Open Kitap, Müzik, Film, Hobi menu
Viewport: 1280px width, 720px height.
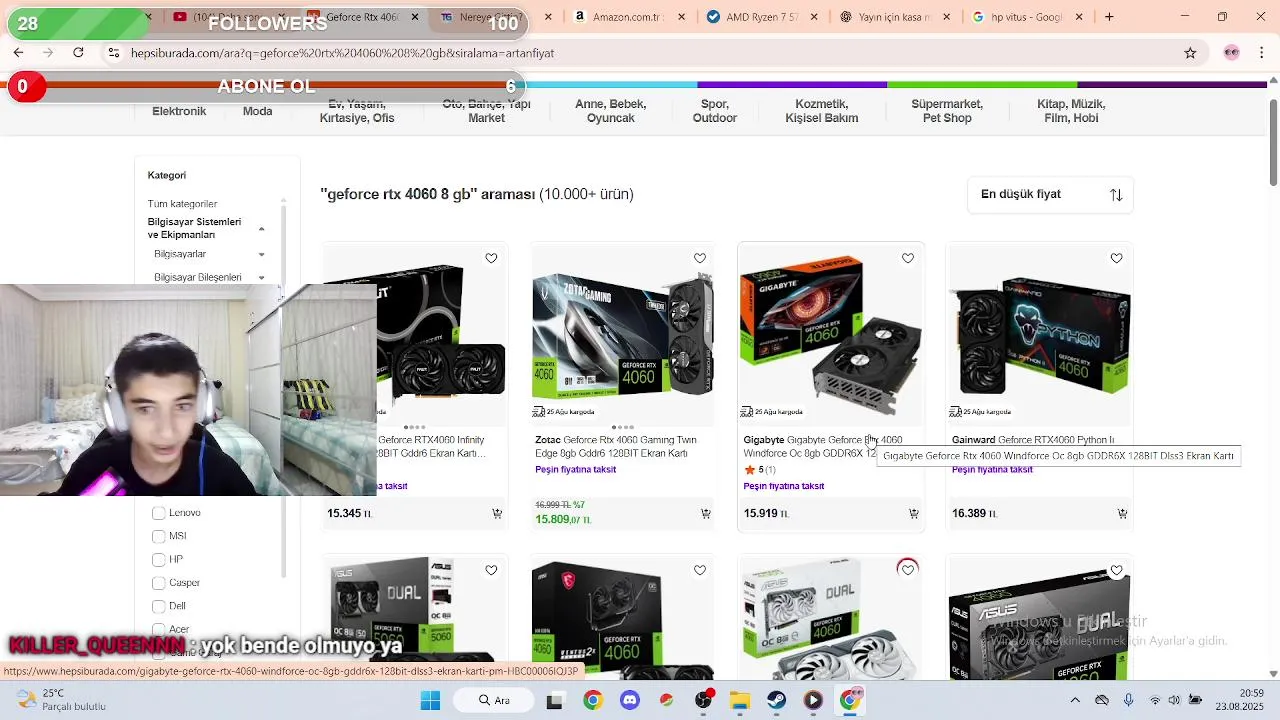pos(1071,111)
